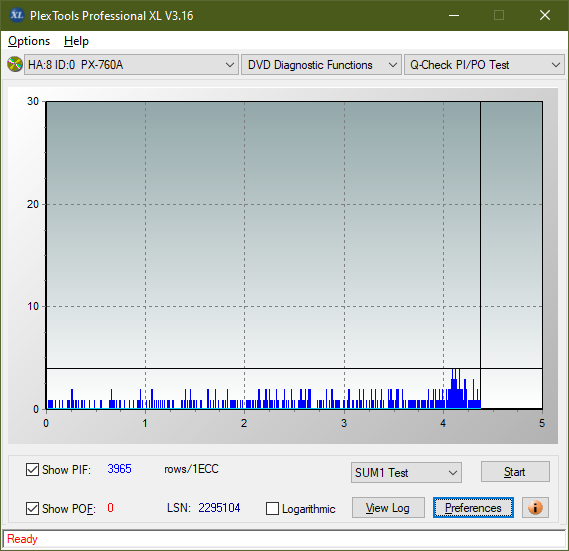Click the PlexTools XL app icon
Viewport: 569px width, 551px height.
(16, 15)
